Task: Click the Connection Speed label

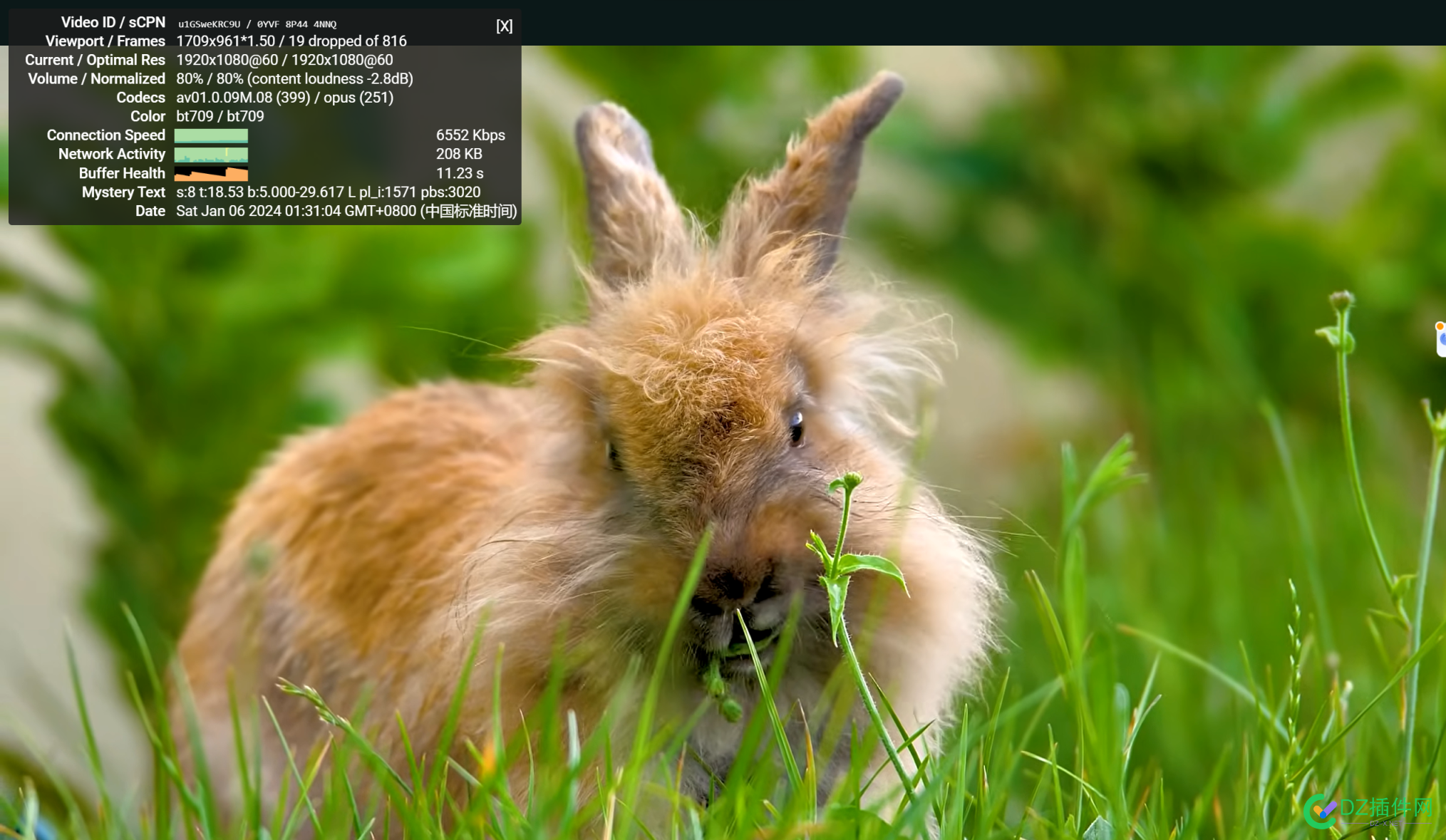Action: (106, 135)
